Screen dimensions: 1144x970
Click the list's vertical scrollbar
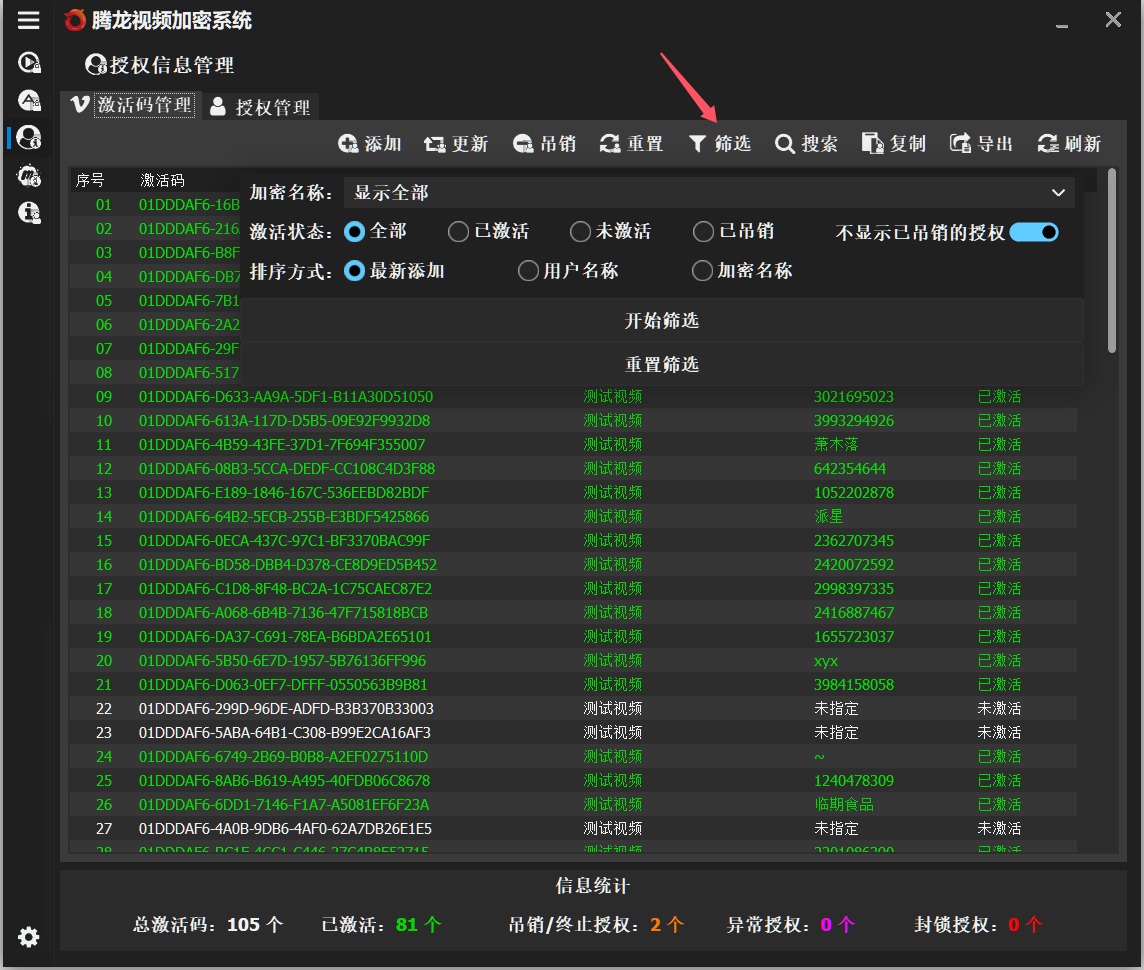pos(1112,260)
